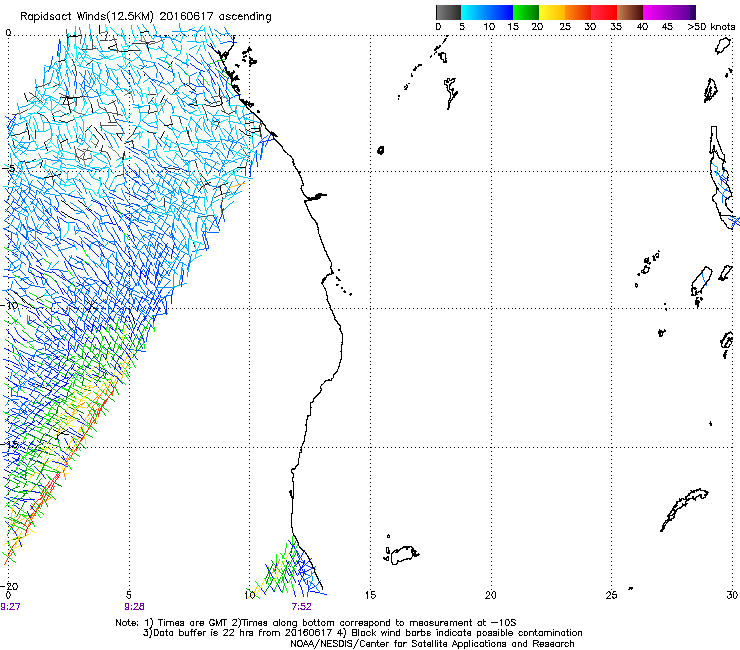Click the '20' longitude label on the bottom axis

pyautogui.click(x=491, y=595)
